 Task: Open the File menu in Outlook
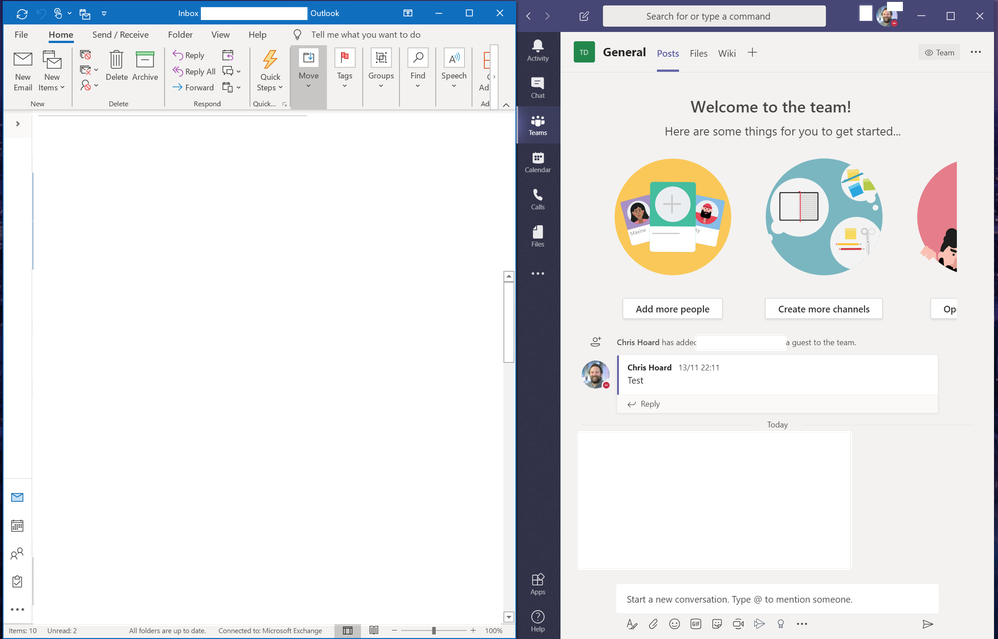(21, 35)
